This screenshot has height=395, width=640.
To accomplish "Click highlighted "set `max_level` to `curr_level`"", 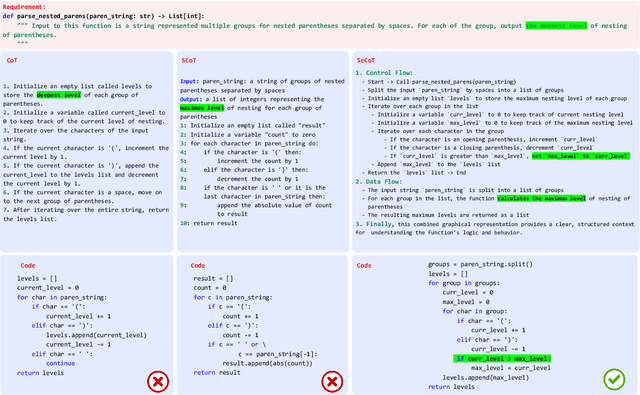I will 581,156.
